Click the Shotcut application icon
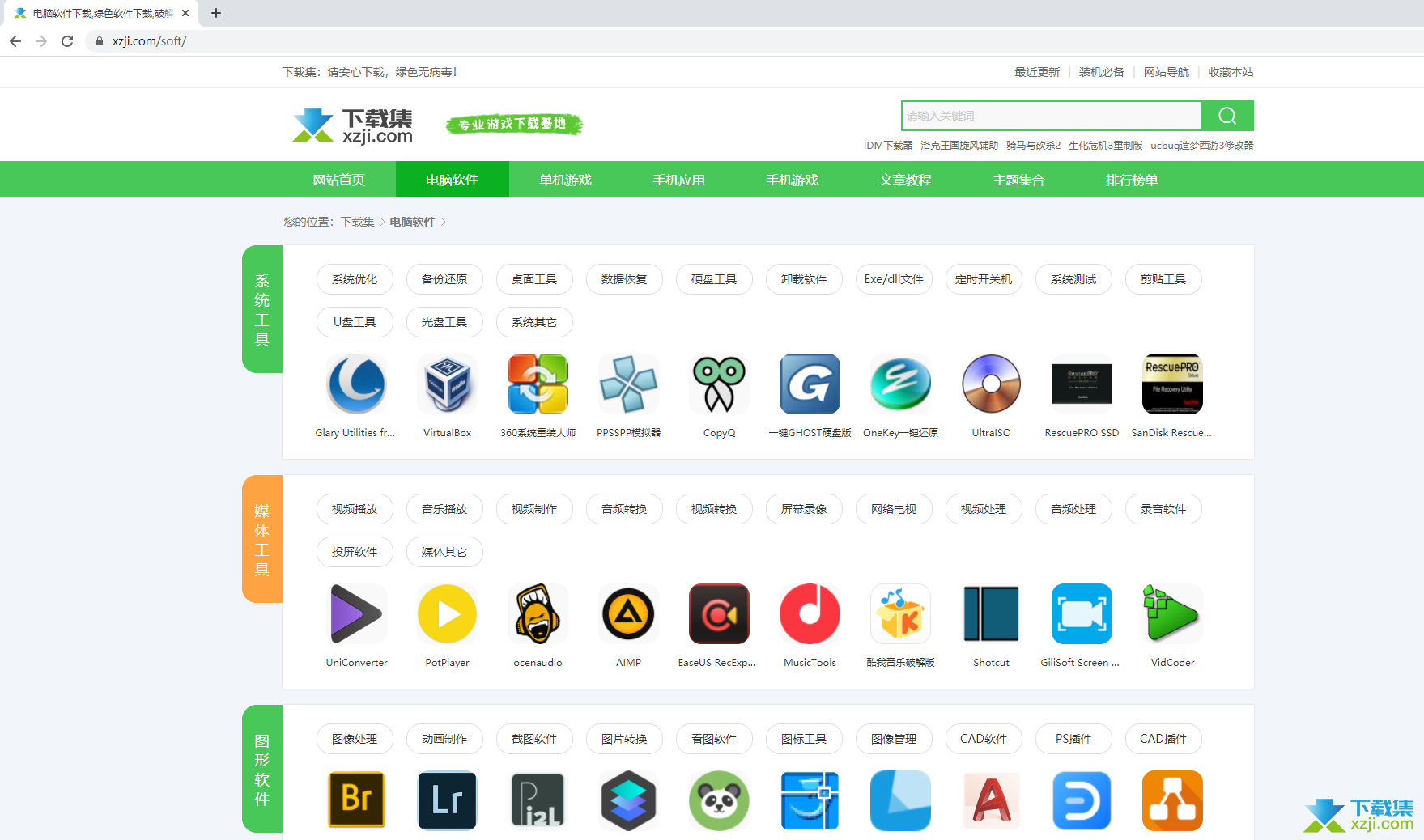This screenshot has width=1424, height=840. click(x=991, y=614)
